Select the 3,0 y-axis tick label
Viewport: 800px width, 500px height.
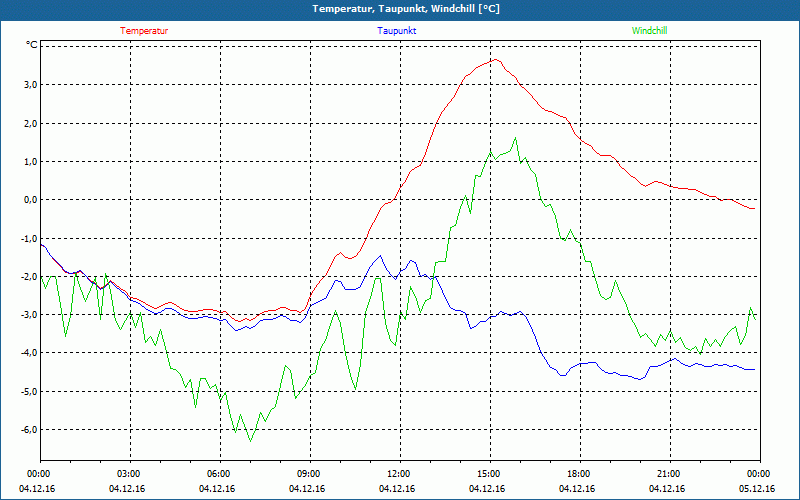click(x=29, y=85)
